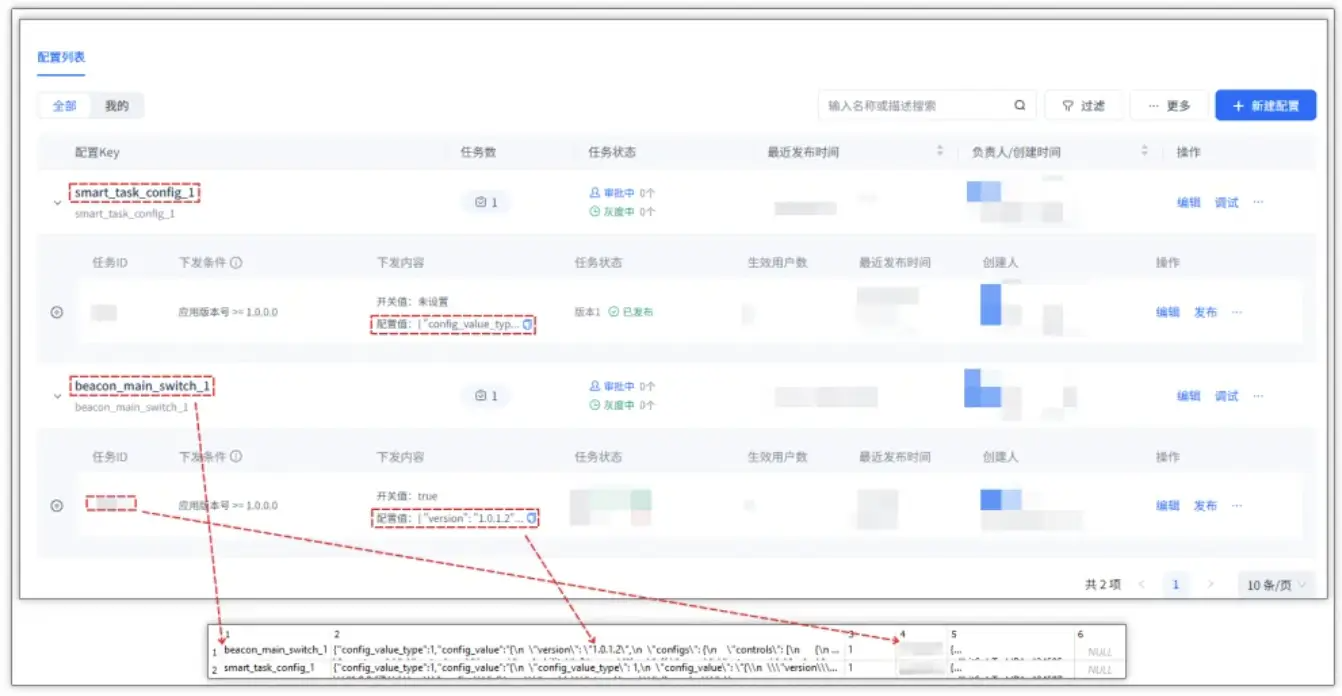Sort the 负责人/创建时间 column
The image size is (1342, 696).
click(1146, 148)
